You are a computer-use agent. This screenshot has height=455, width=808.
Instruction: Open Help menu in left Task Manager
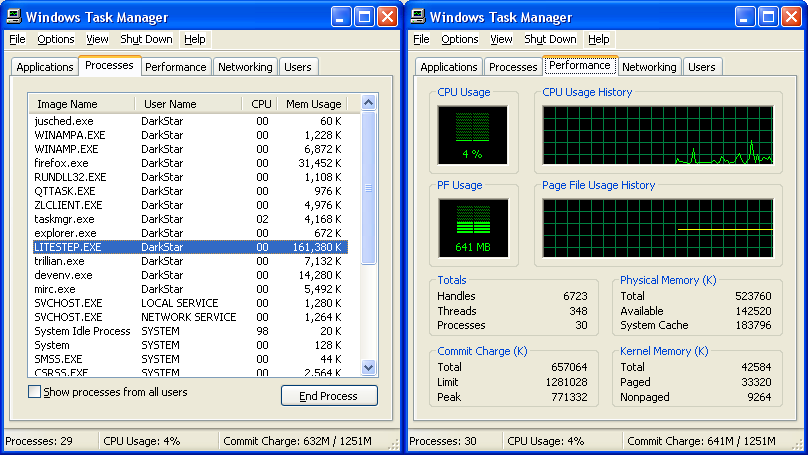pos(195,39)
